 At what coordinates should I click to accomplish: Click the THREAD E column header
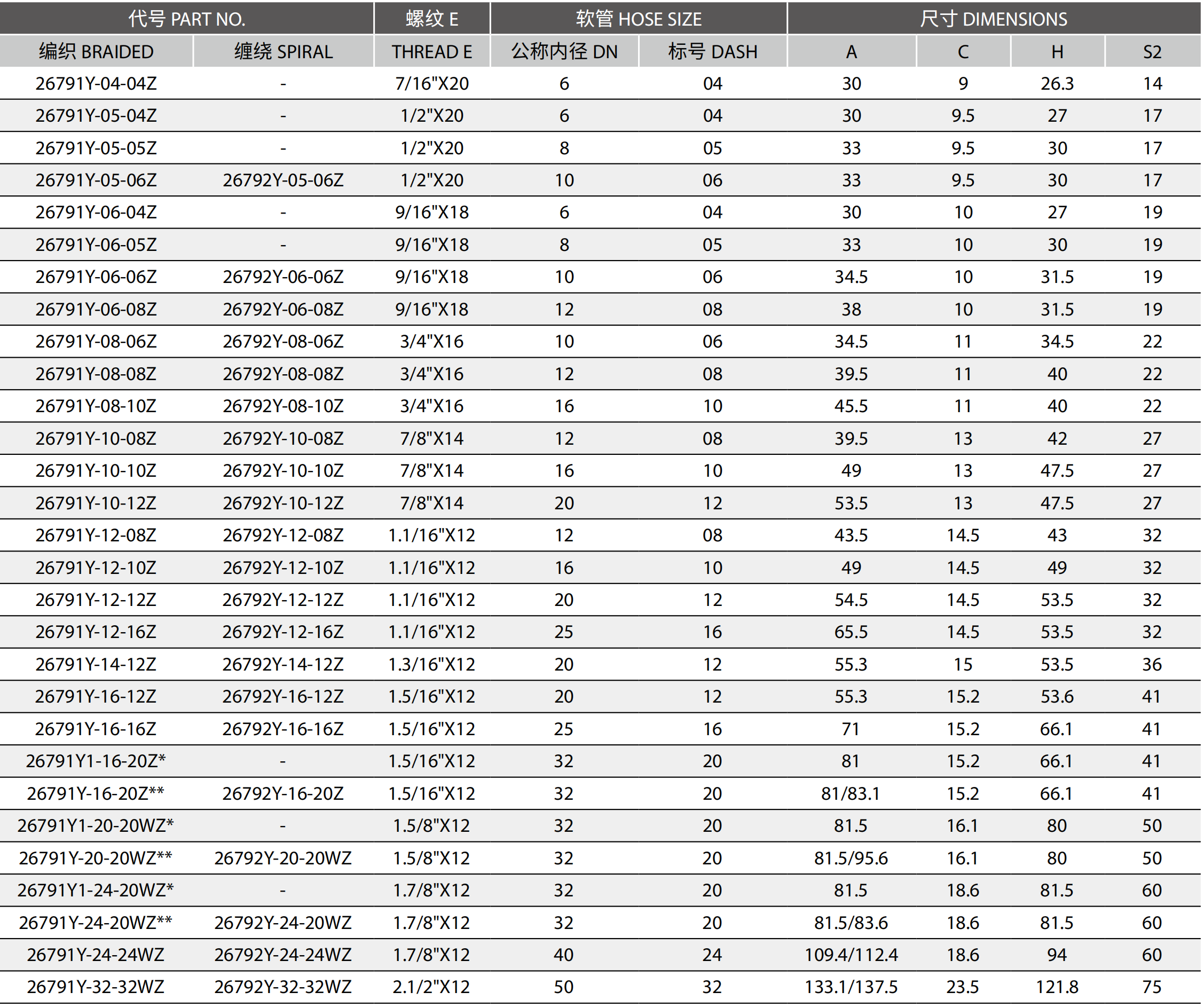point(432,52)
